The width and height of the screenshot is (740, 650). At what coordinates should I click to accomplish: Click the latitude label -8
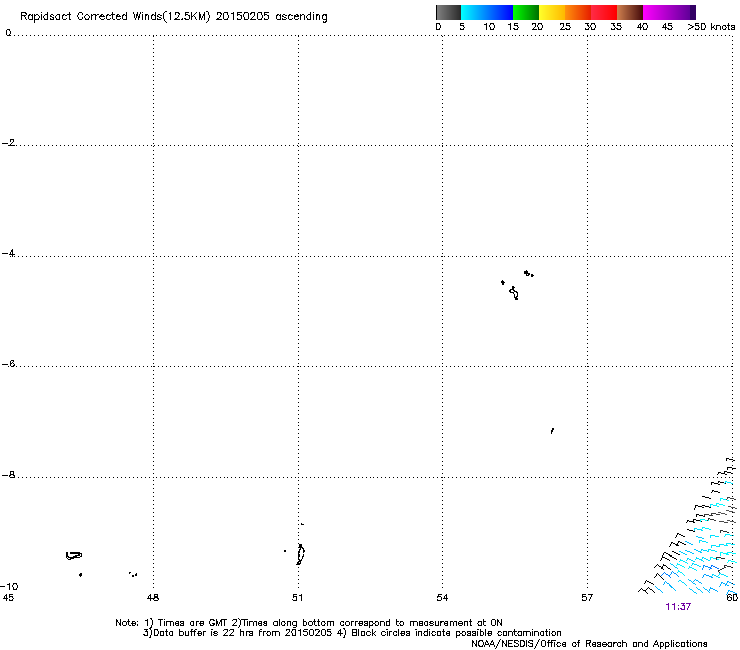pyautogui.click(x=8, y=475)
